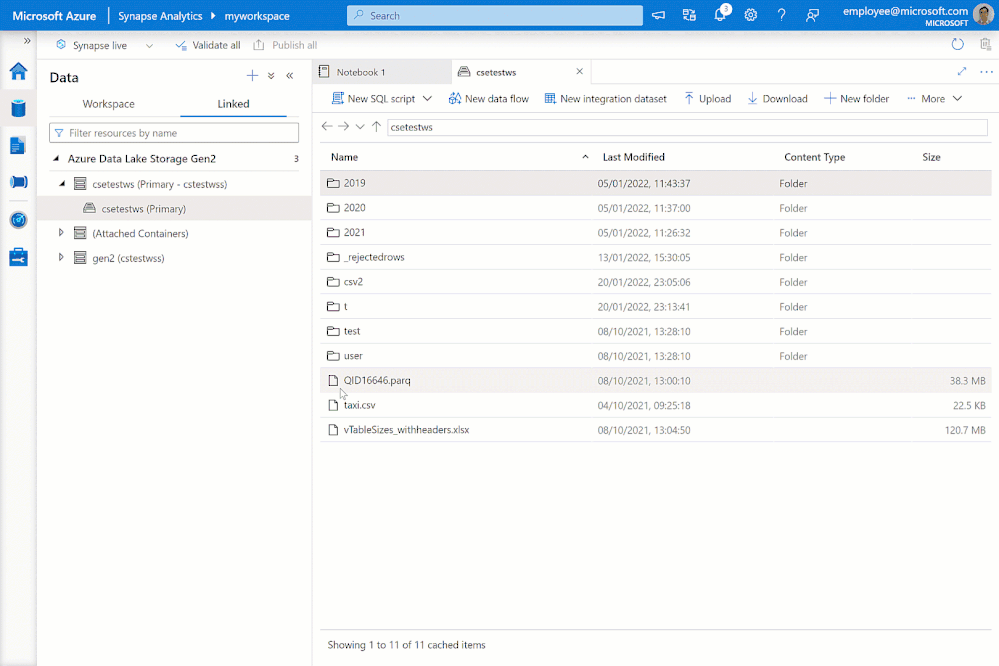Open the directory switcher icon in header
This screenshot has height=666, width=999.
click(x=689, y=15)
